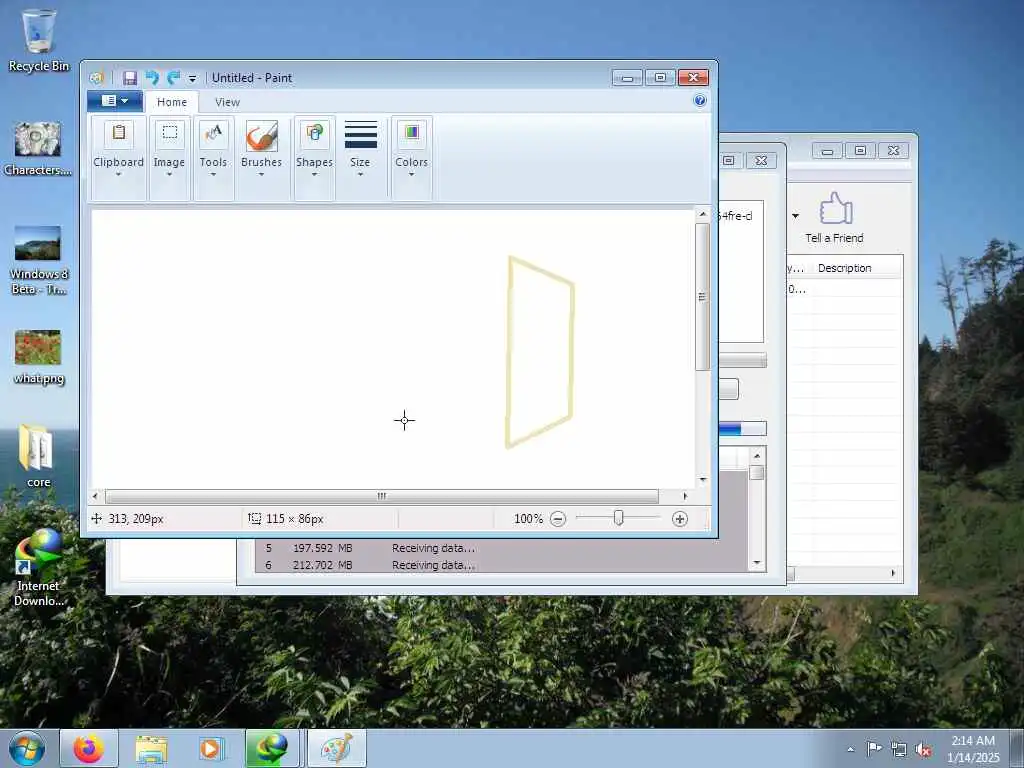
Task: Expand the Size dropdown arrow
Action: coord(360,174)
